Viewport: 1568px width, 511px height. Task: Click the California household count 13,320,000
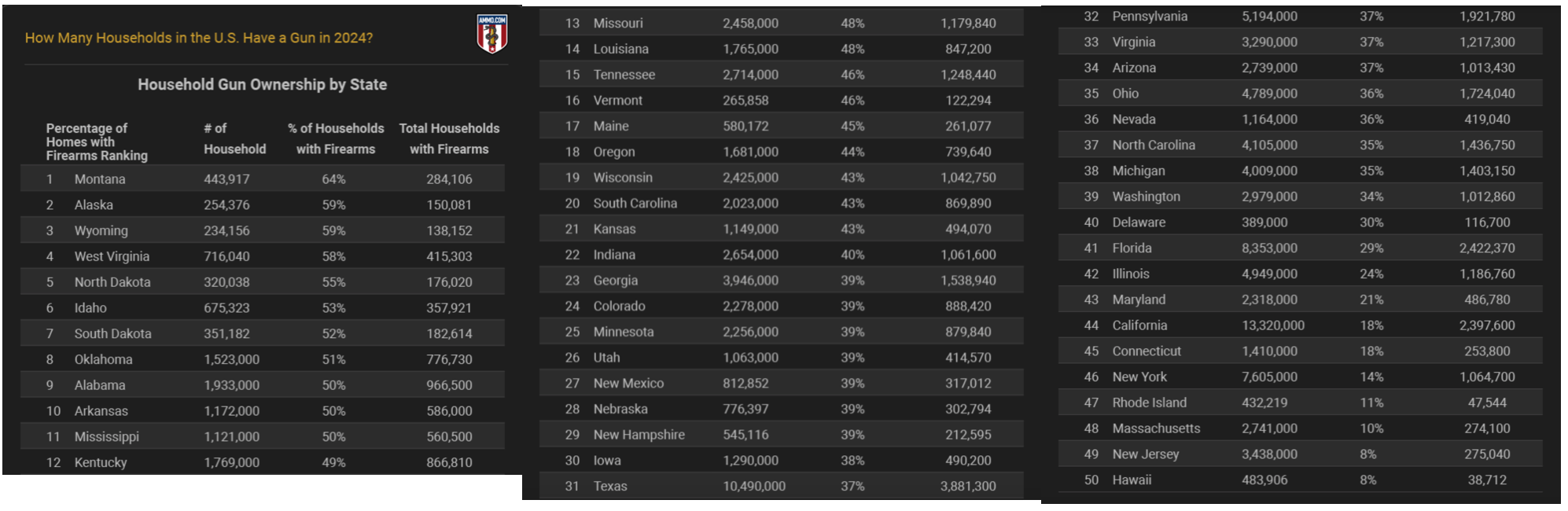point(1272,325)
